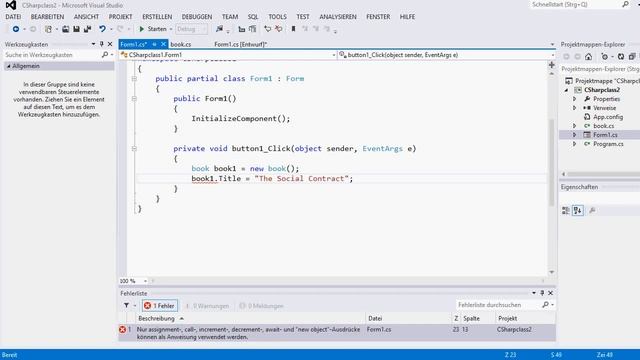Toggle the 0 Warnungen filter button
The height and width of the screenshot is (360, 640).
pos(207,306)
